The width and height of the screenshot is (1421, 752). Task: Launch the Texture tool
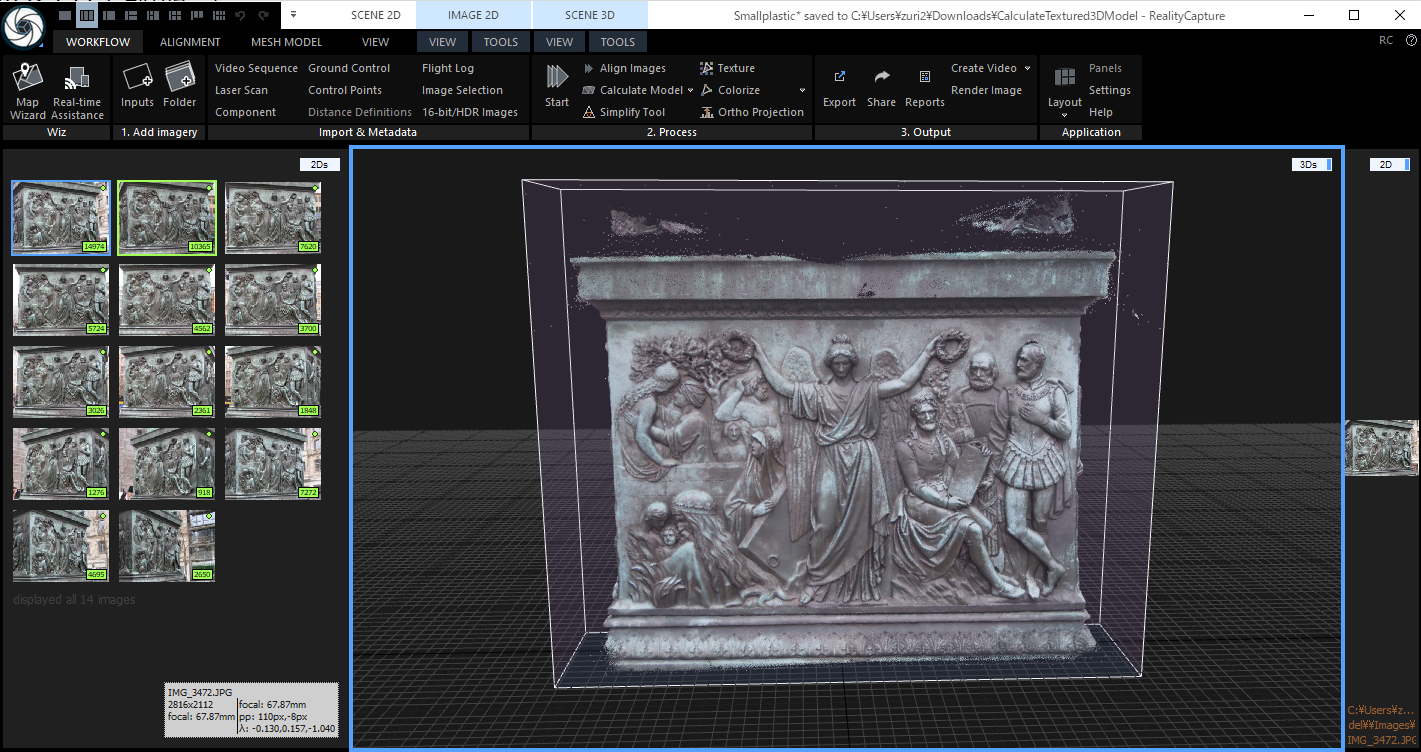(735, 67)
